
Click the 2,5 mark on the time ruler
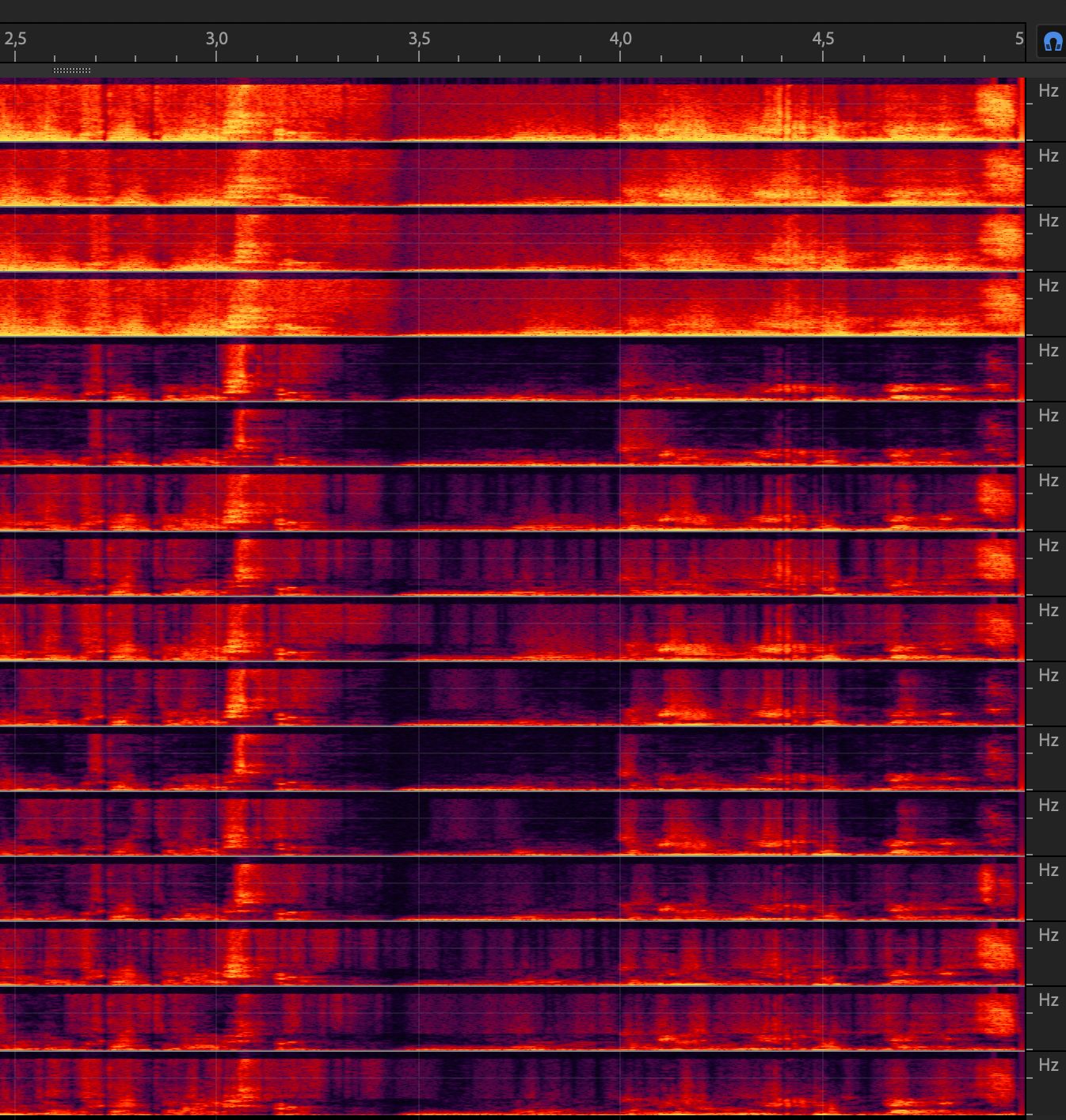click(x=15, y=39)
